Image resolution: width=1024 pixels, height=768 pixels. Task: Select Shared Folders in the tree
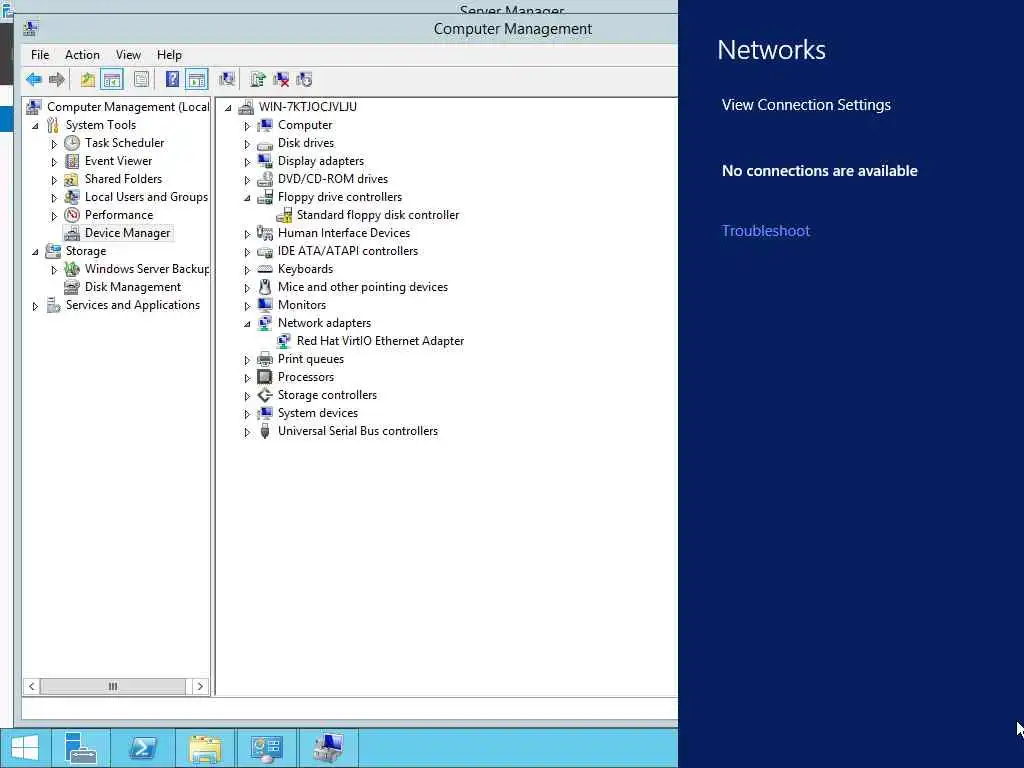[x=123, y=179]
